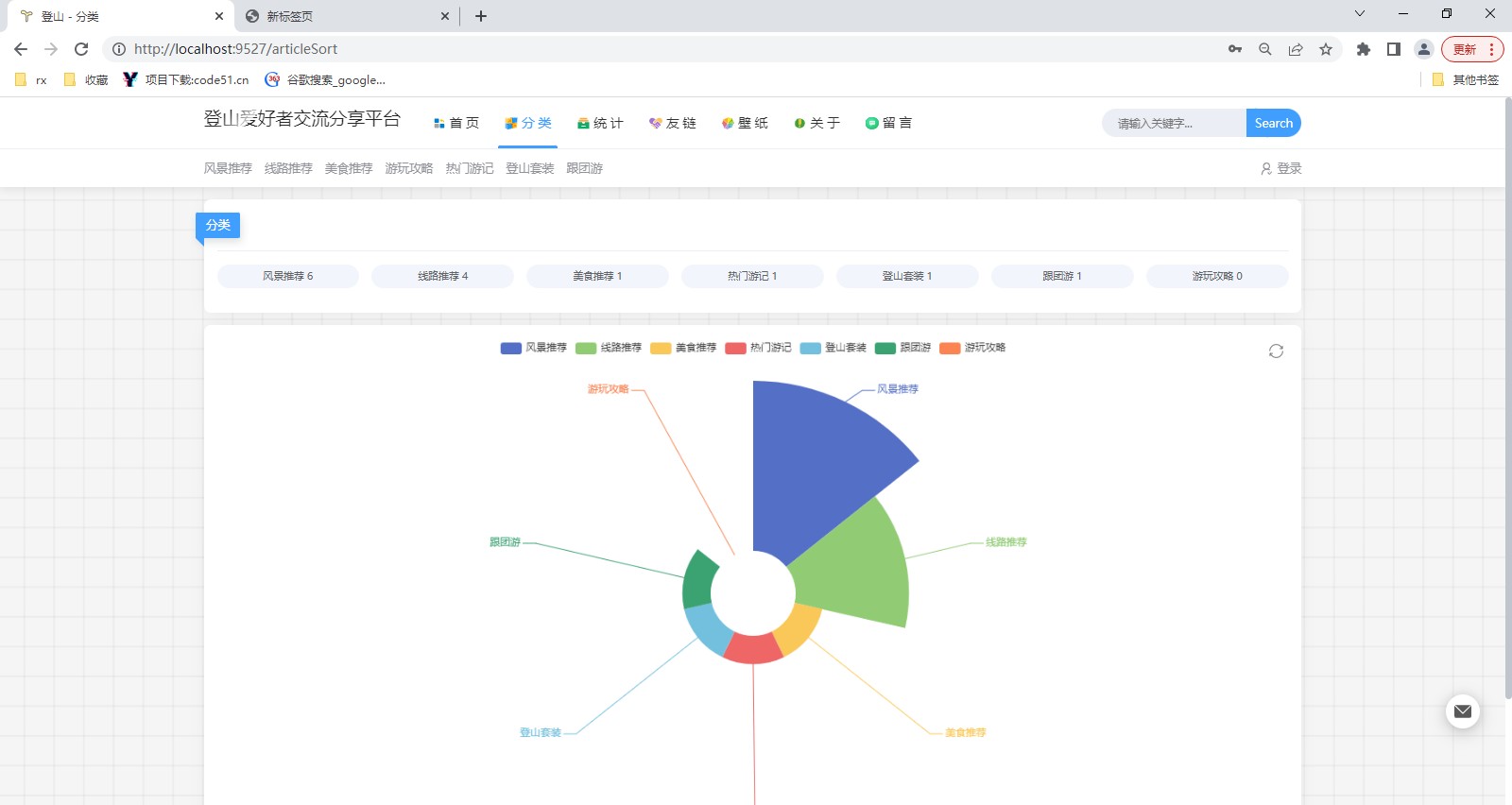This screenshot has width=1512, height=805.
Task: Click the site info icon in address bar
Action: [119, 49]
